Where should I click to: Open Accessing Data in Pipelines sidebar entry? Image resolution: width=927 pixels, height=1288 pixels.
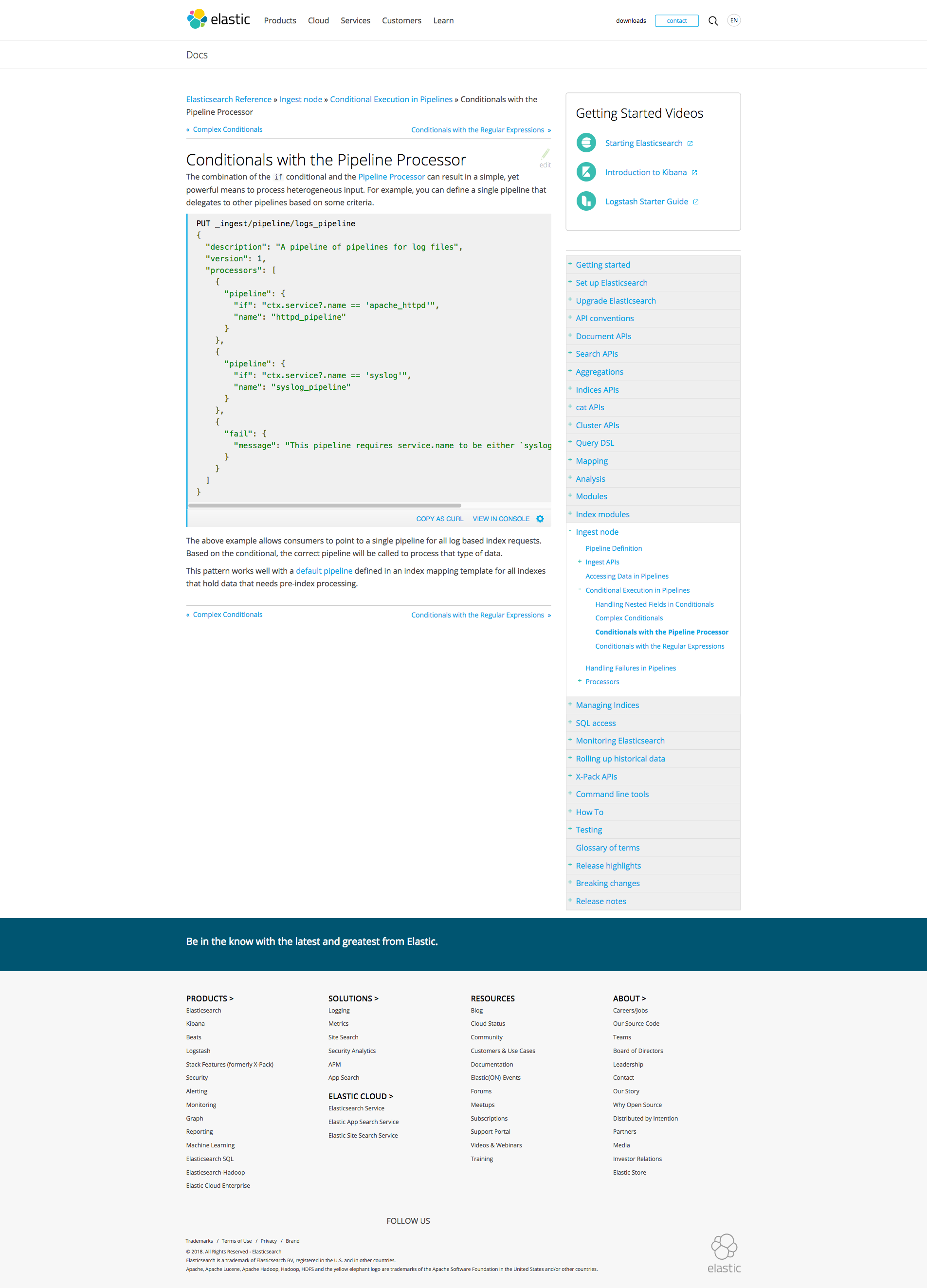(x=627, y=577)
